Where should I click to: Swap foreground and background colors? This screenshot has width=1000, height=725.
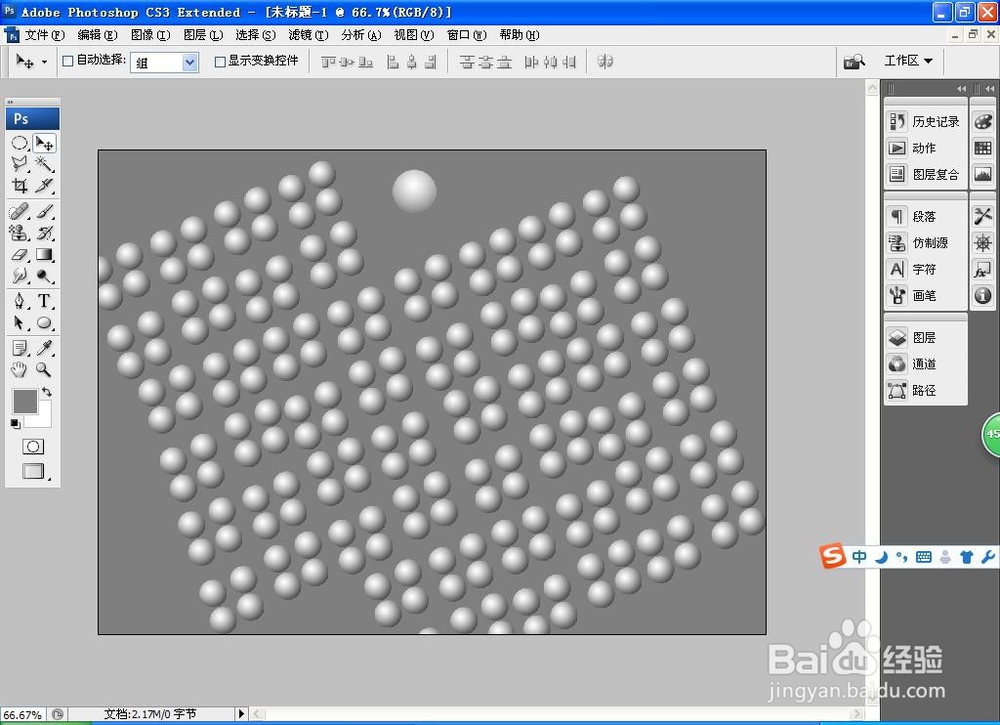click(x=47, y=392)
